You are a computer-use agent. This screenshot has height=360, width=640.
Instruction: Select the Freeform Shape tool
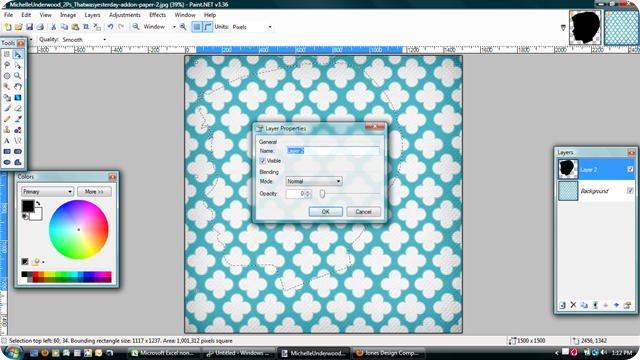click(18, 162)
